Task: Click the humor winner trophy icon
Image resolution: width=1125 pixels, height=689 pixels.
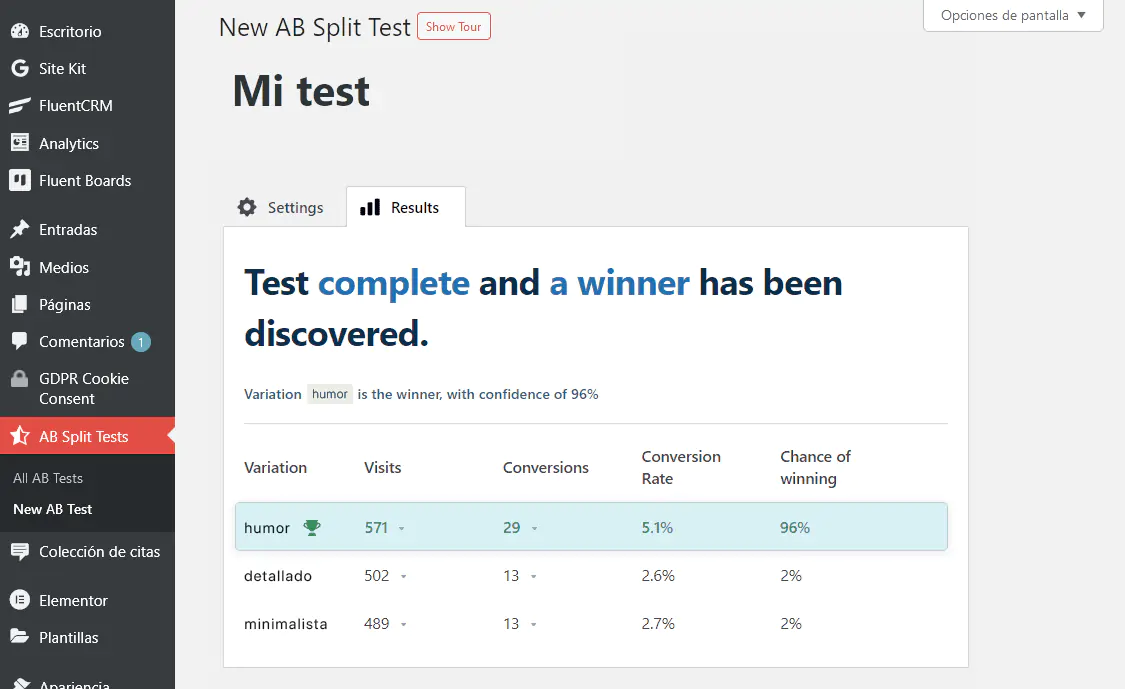Action: point(312,527)
